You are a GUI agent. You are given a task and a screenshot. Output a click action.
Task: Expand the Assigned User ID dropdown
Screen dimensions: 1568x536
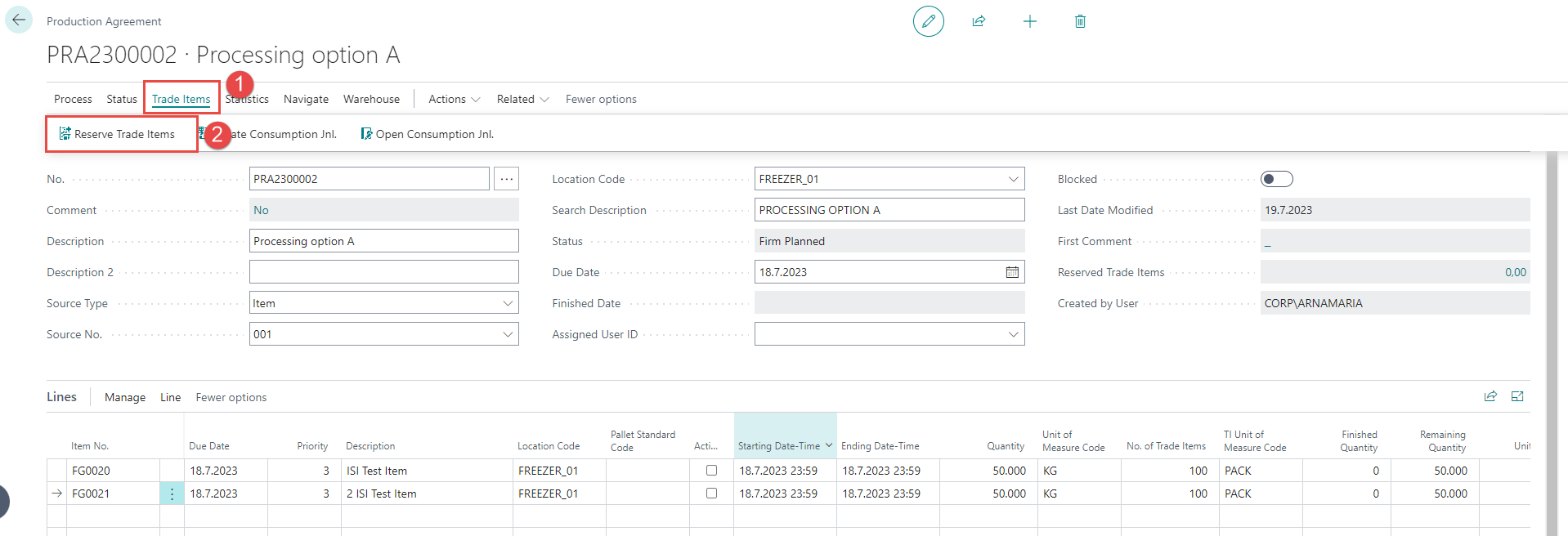point(1013,334)
